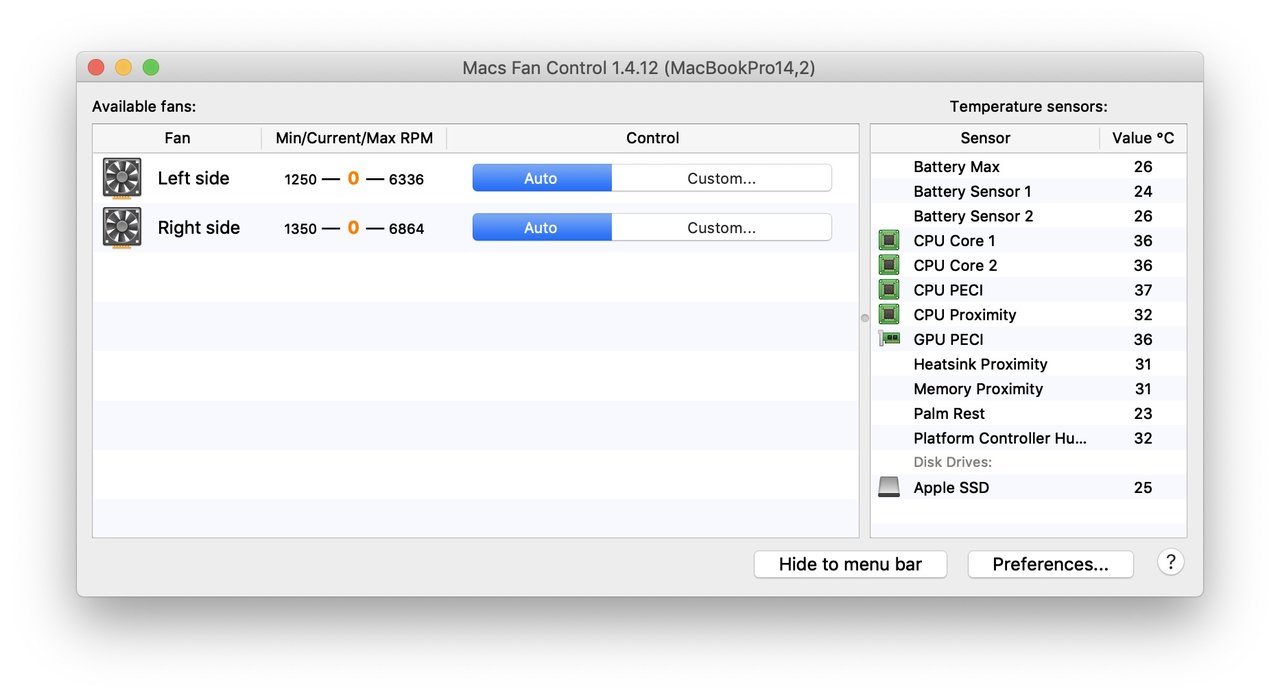Select the Palm Rest sensor row
This screenshot has height=698, width=1280.
tap(1029, 413)
